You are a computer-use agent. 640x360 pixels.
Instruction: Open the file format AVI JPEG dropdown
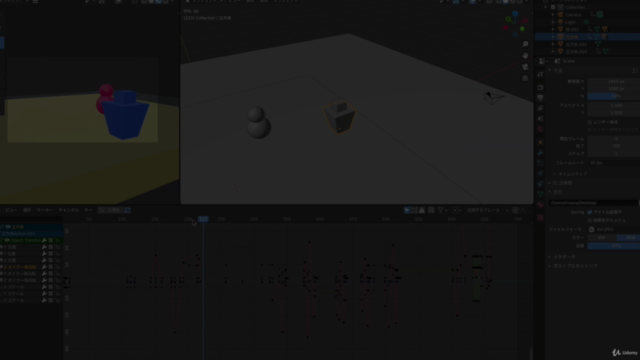tap(613, 230)
